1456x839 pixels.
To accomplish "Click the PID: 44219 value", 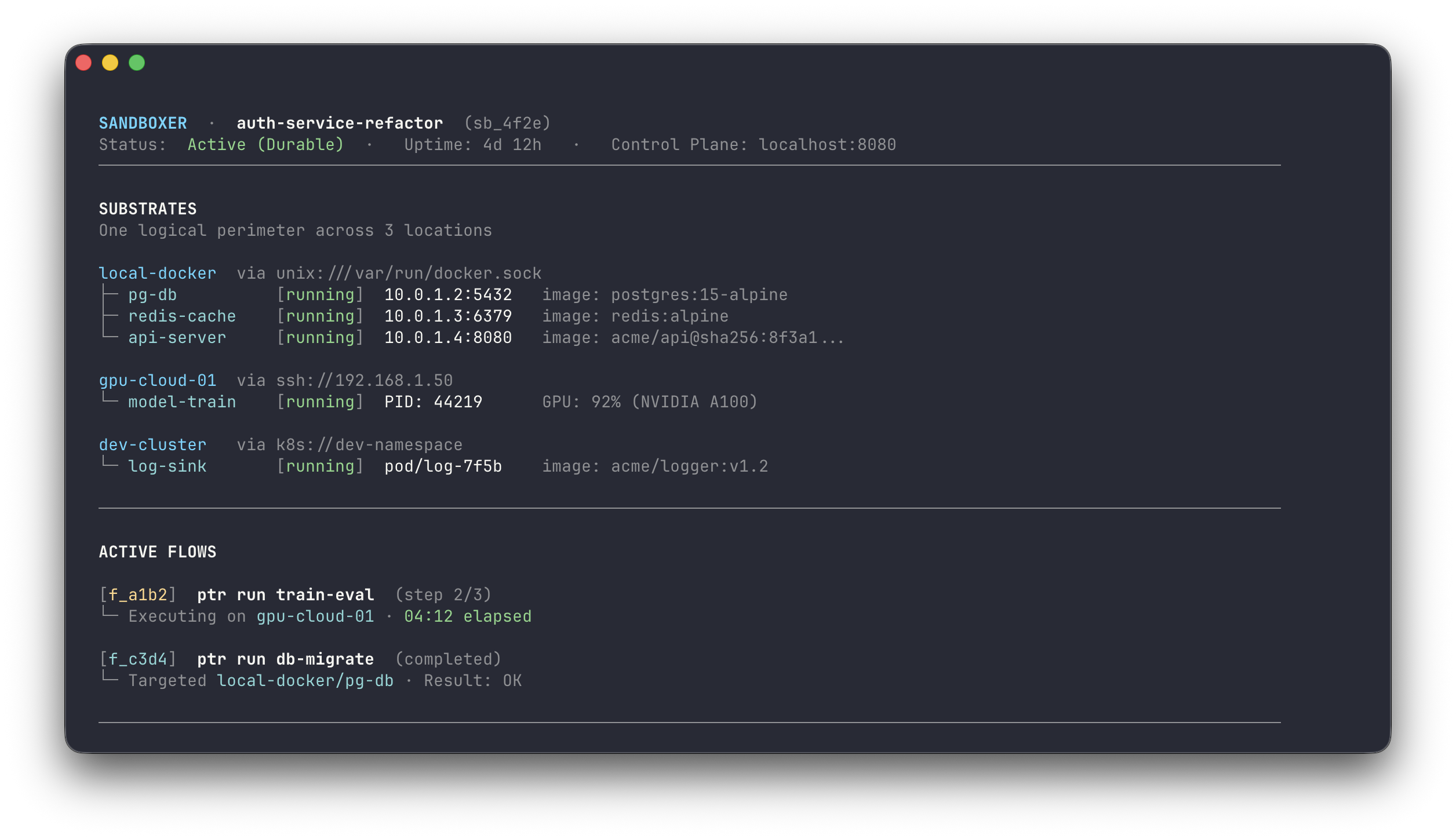I will tap(434, 402).
